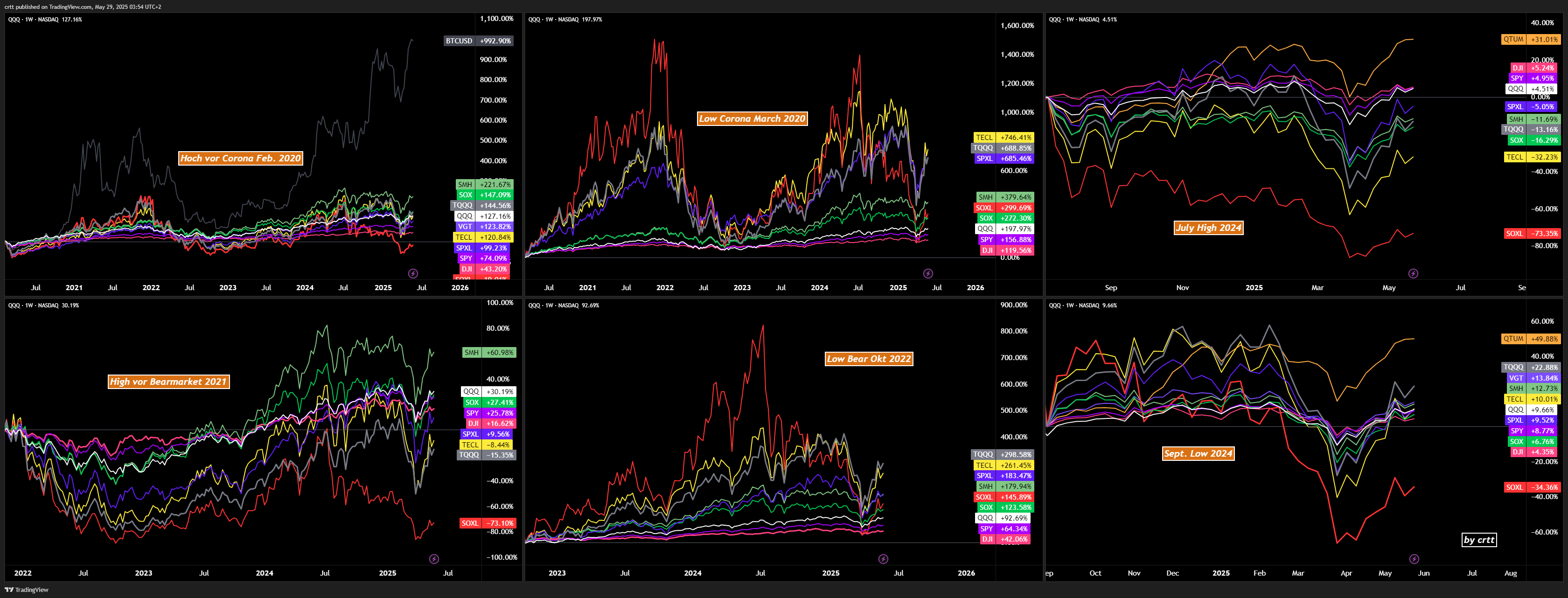Click lightning bolt icon in High vor Bearmarket 2021 chart
The image size is (1568, 598).
434,559
